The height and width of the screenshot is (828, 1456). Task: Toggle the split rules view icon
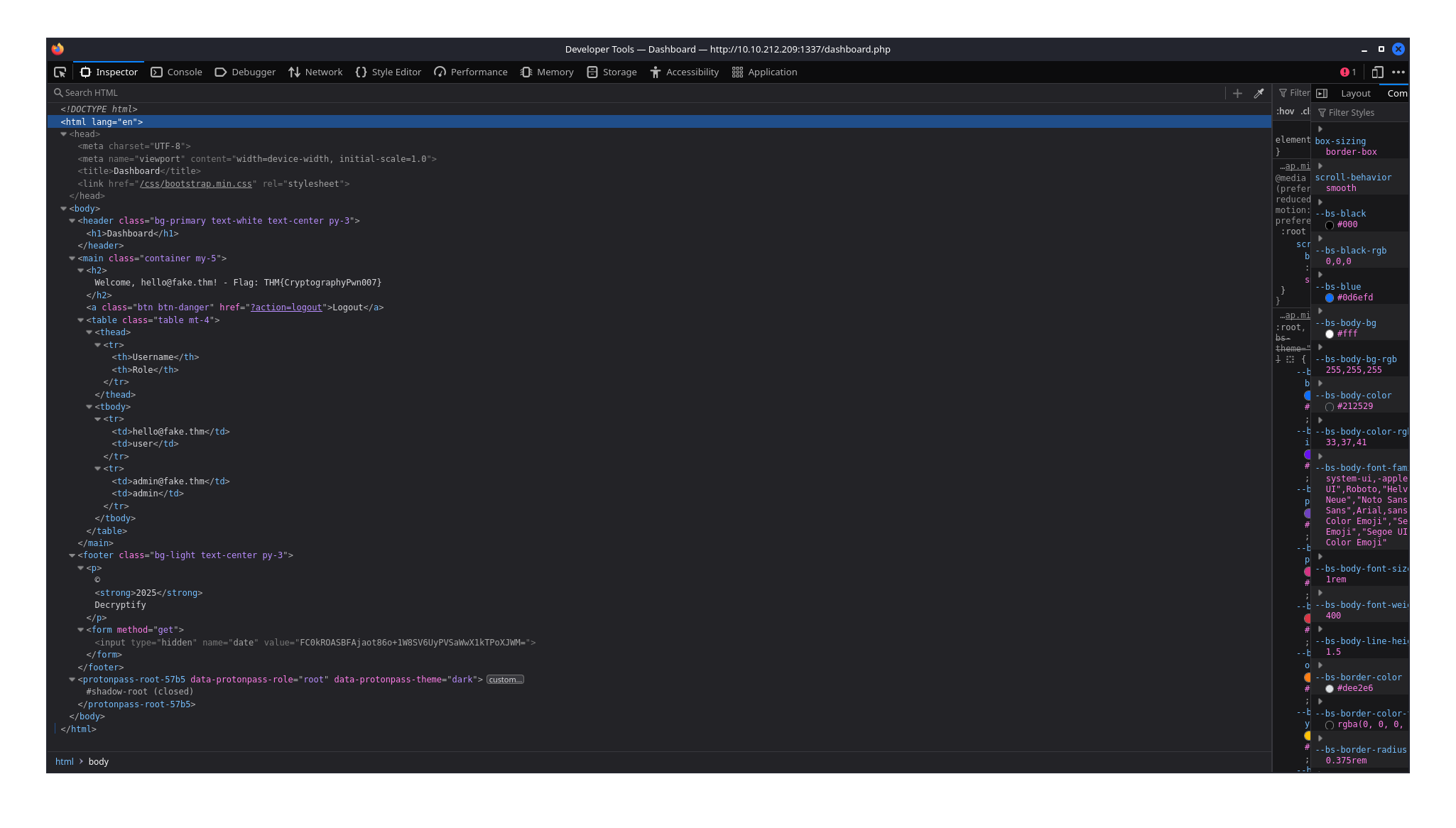[1322, 93]
